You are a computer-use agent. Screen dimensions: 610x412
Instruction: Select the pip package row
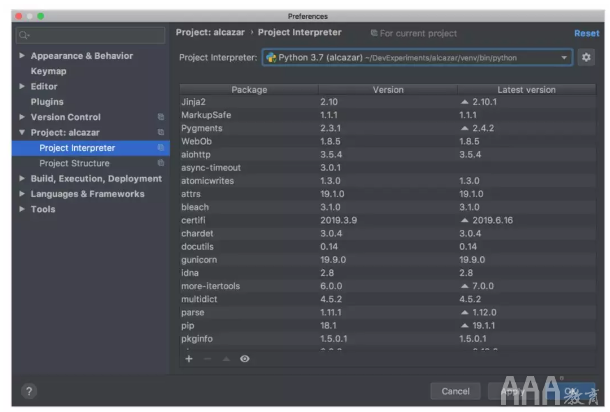(387, 325)
